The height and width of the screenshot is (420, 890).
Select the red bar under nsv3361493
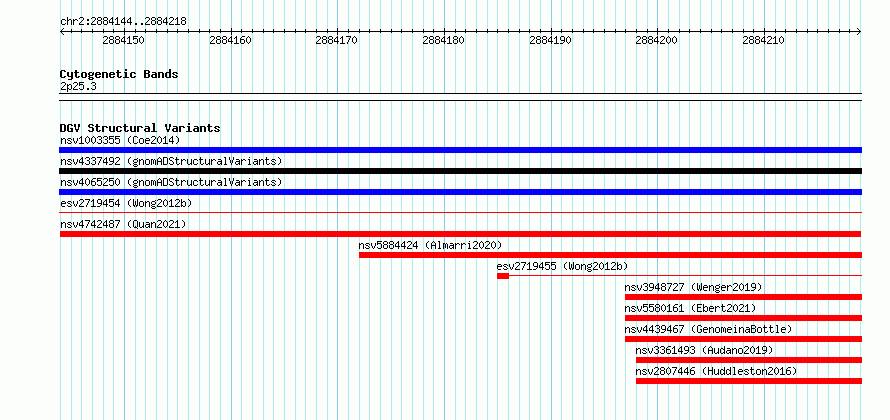coord(749,360)
